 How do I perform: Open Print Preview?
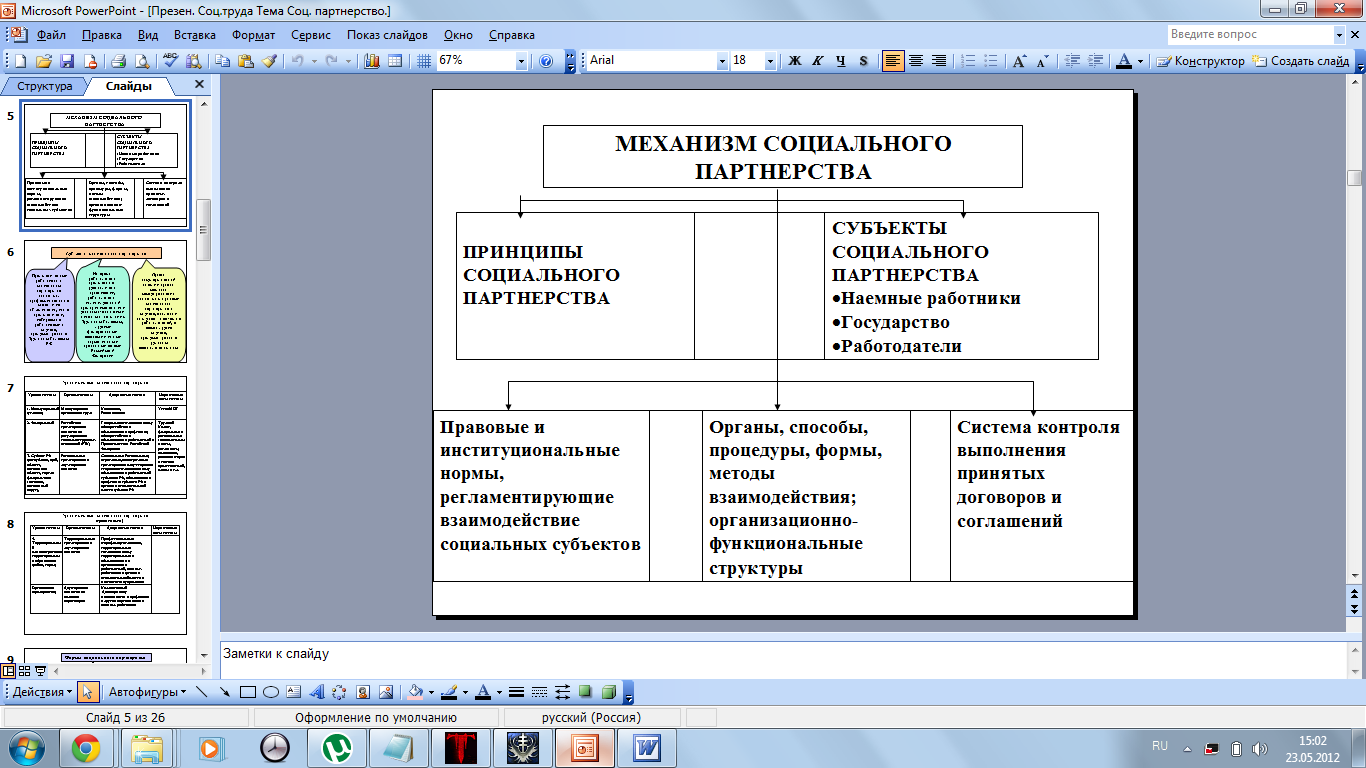tap(142, 60)
